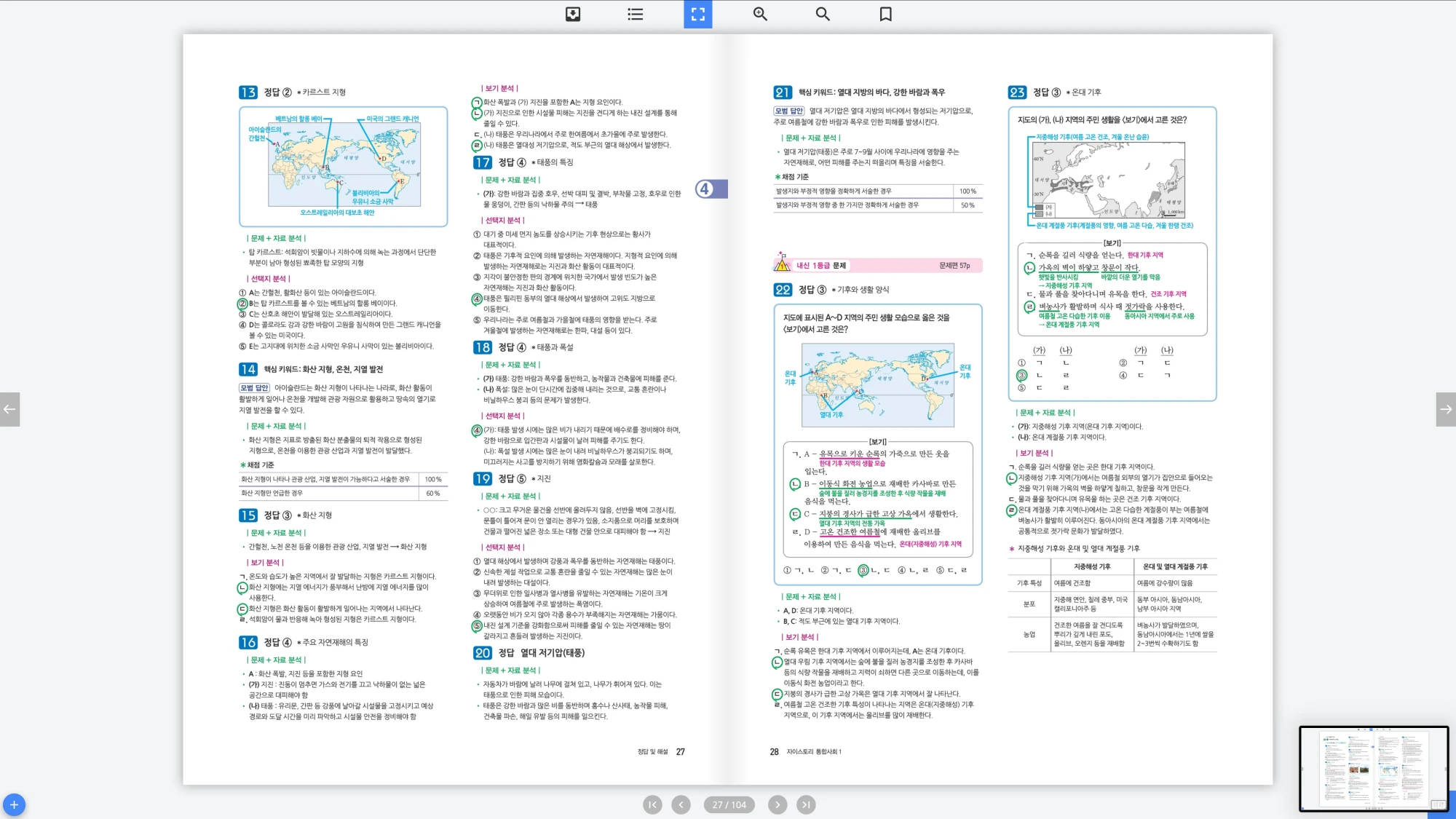Toggle fullscreen view mode
The width and height of the screenshot is (1456, 819).
697,14
